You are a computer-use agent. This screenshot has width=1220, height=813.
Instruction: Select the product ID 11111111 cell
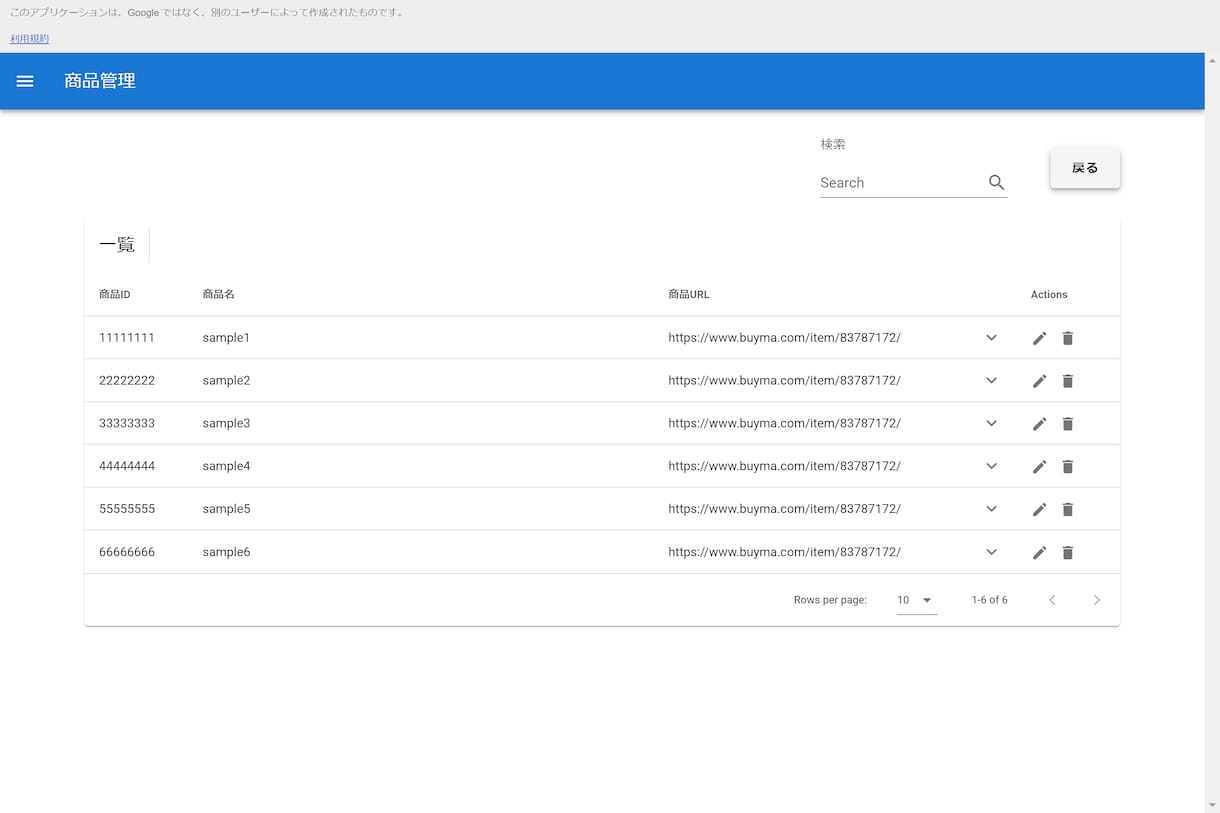click(127, 338)
